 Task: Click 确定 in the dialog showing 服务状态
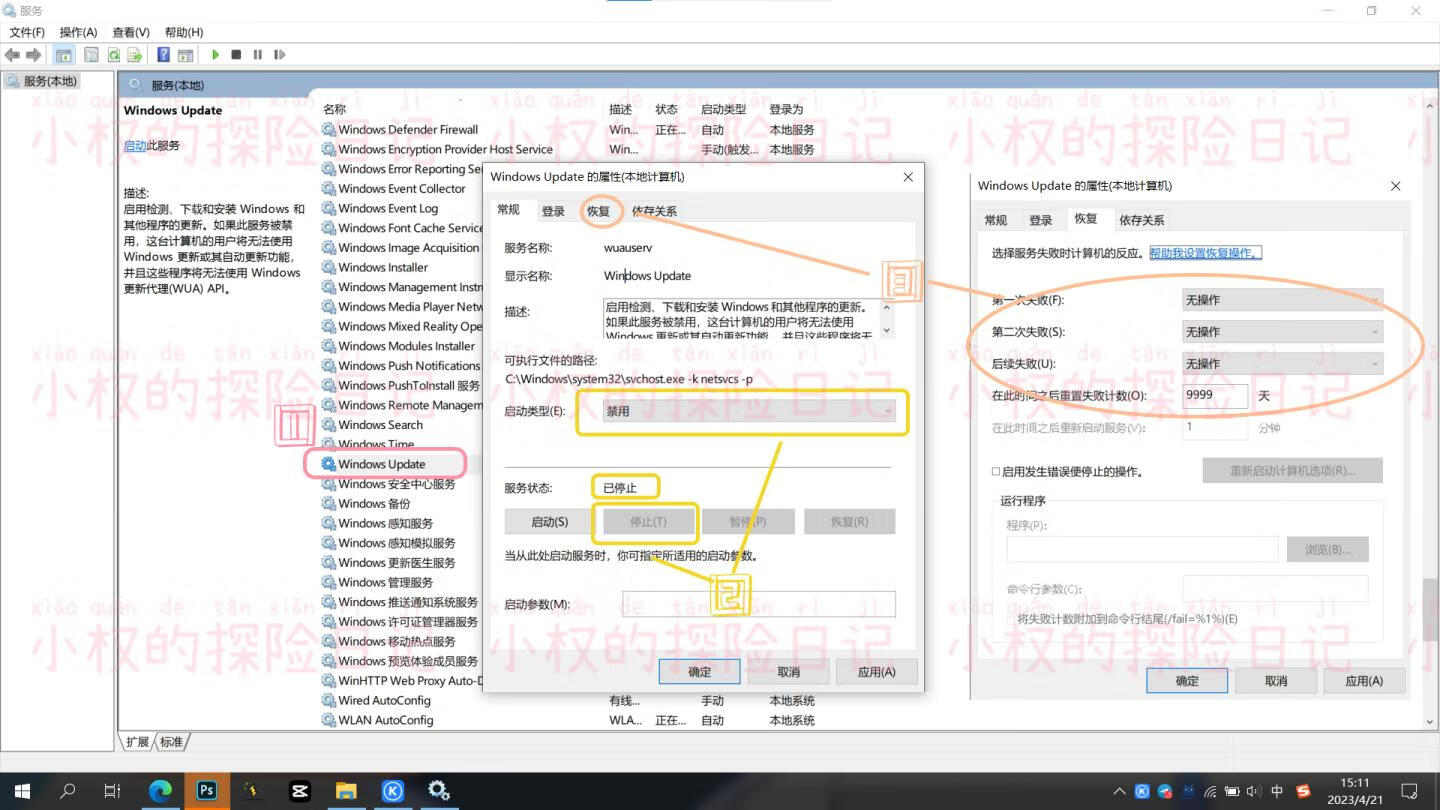click(x=700, y=672)
